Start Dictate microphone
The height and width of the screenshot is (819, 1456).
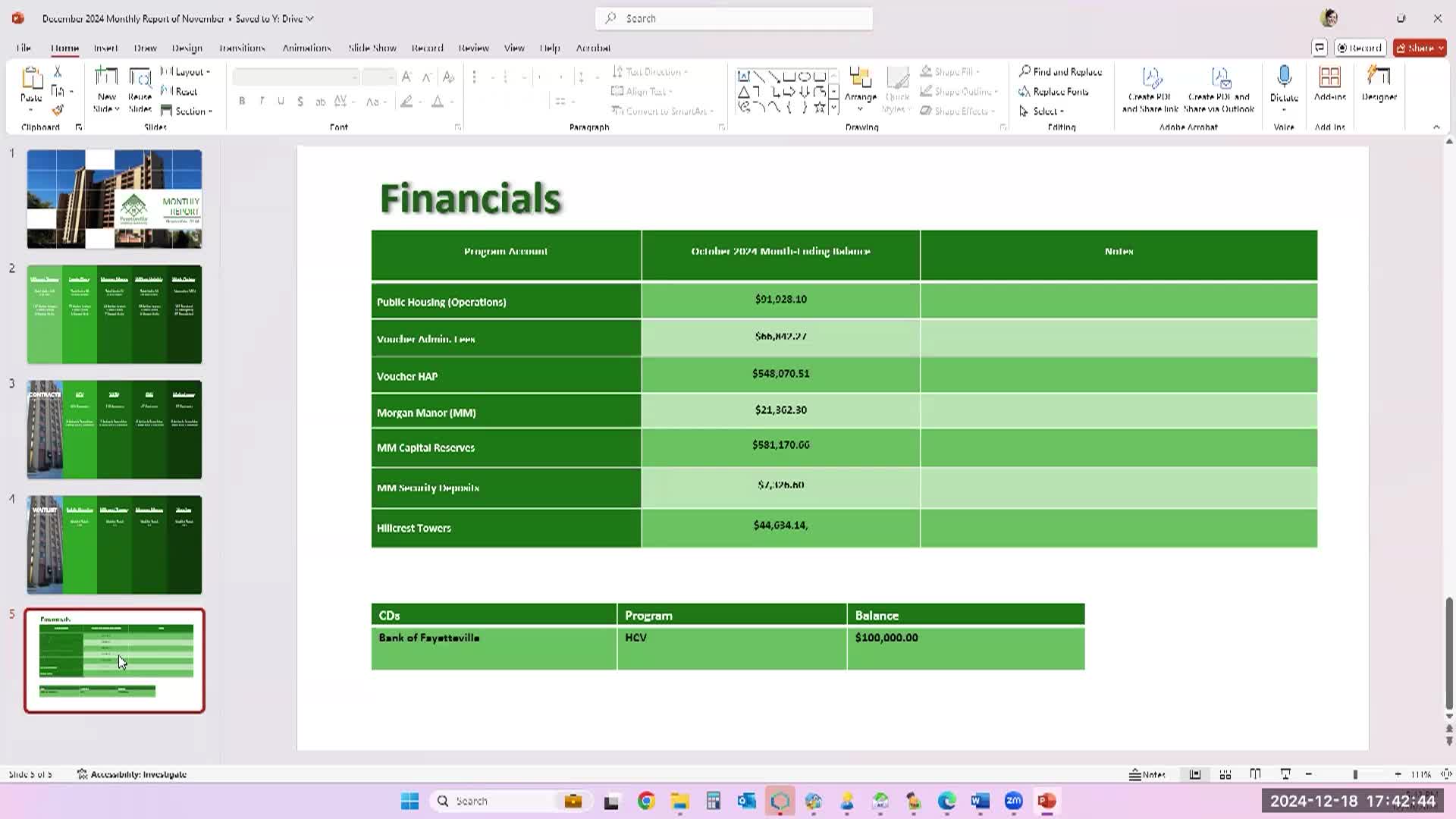[1284, 79]
